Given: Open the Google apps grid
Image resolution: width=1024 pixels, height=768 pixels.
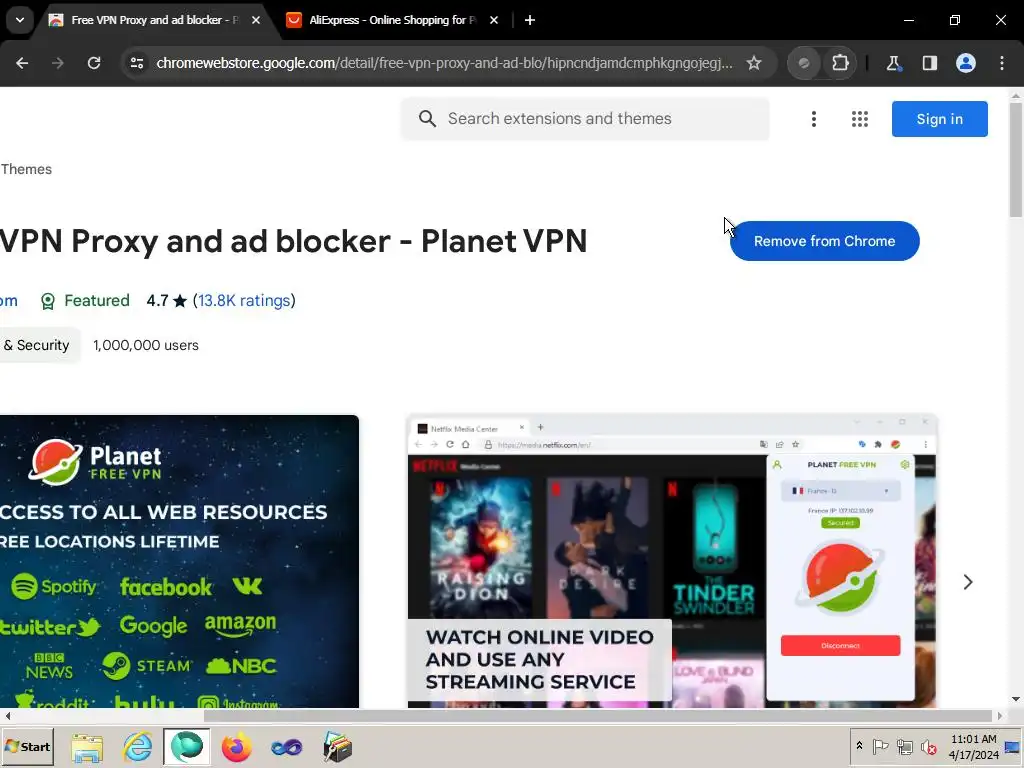Looking at the screenshot, I should pos(860,119).
